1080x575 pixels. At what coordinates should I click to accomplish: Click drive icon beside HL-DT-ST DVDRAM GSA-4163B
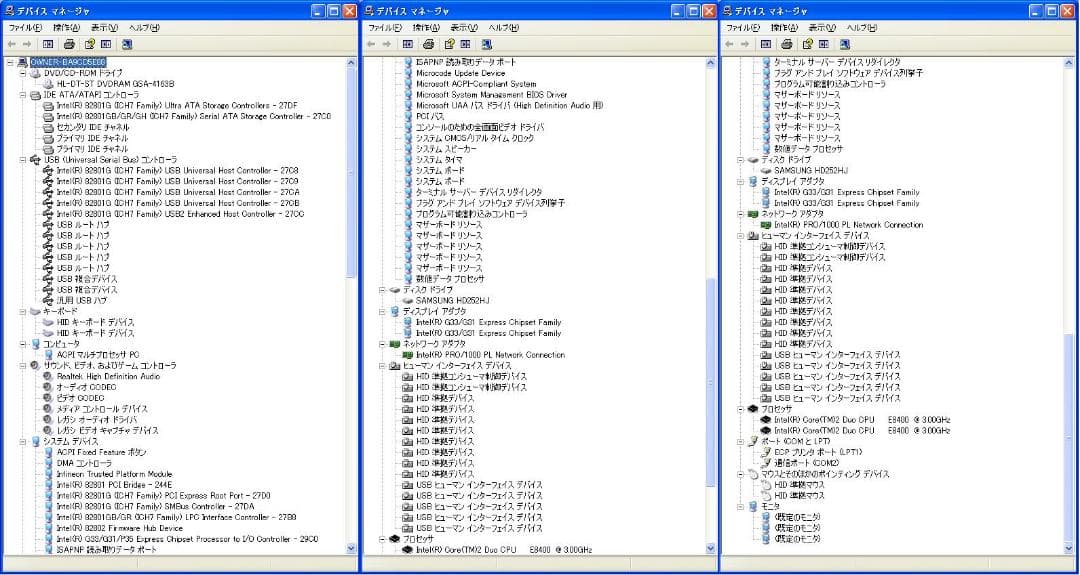(x=48, y=83)
